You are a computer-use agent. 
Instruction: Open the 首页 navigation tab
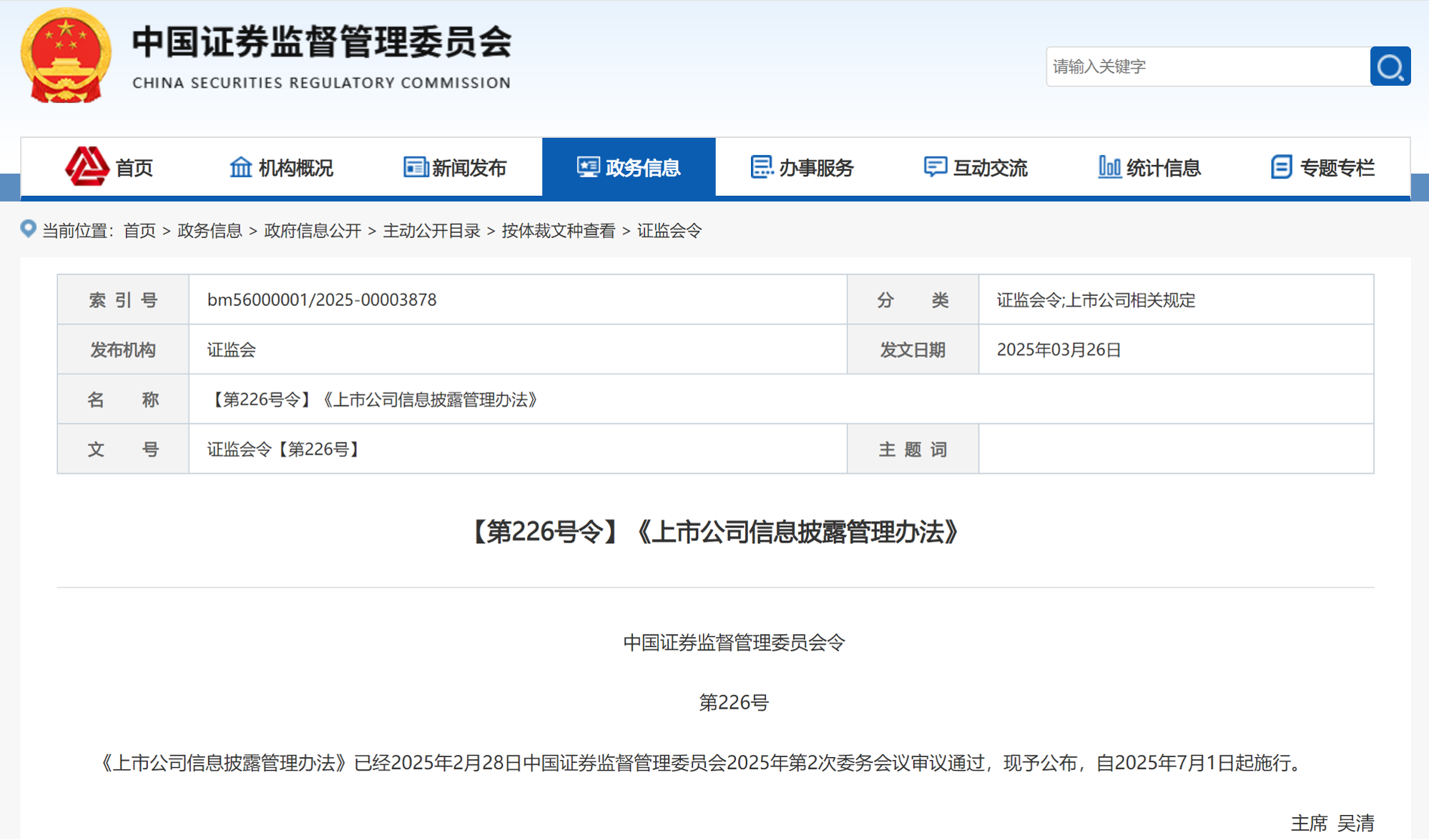(x=134, y=168)
